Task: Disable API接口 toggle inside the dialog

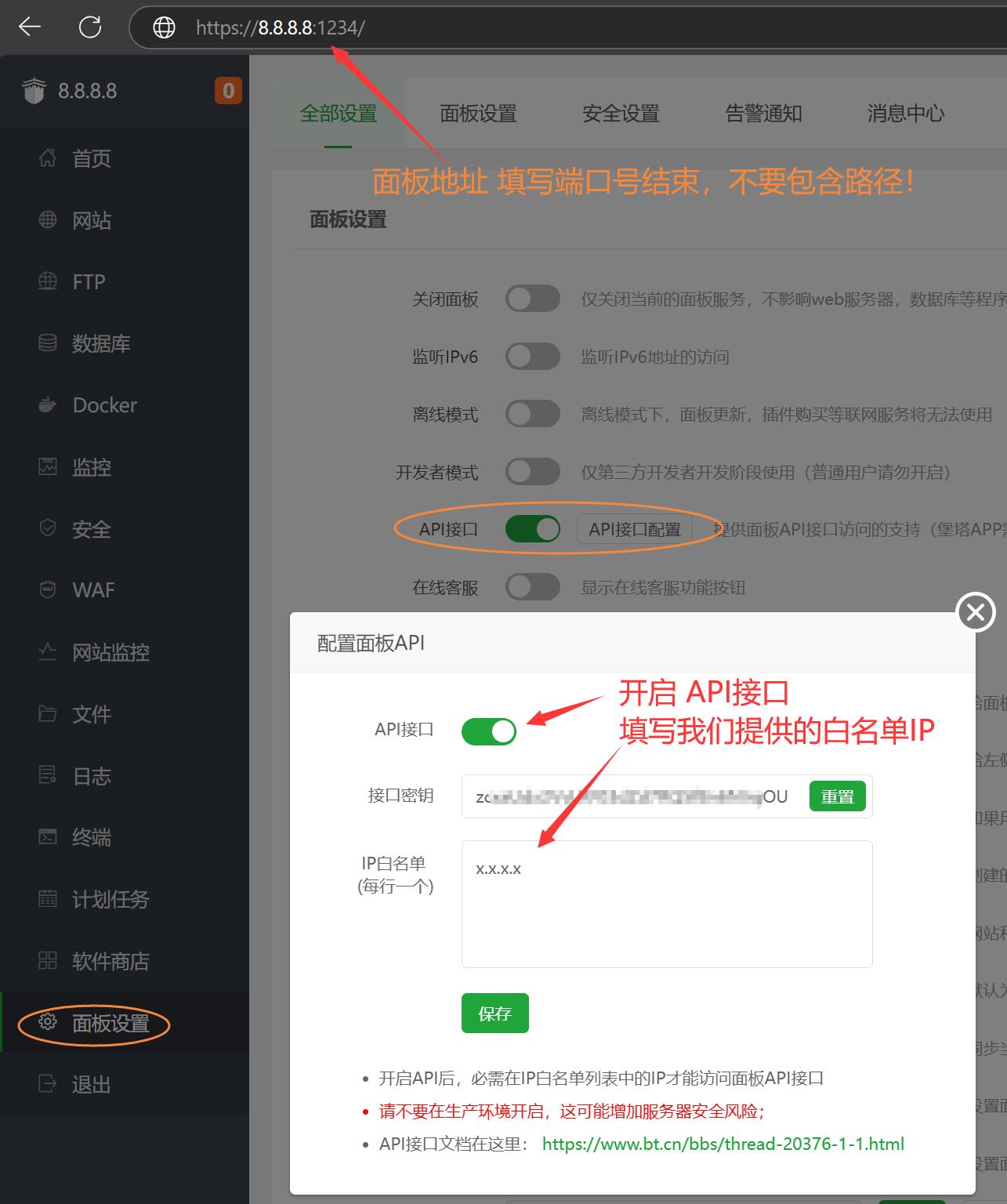Action: click(x=489, y=731)
